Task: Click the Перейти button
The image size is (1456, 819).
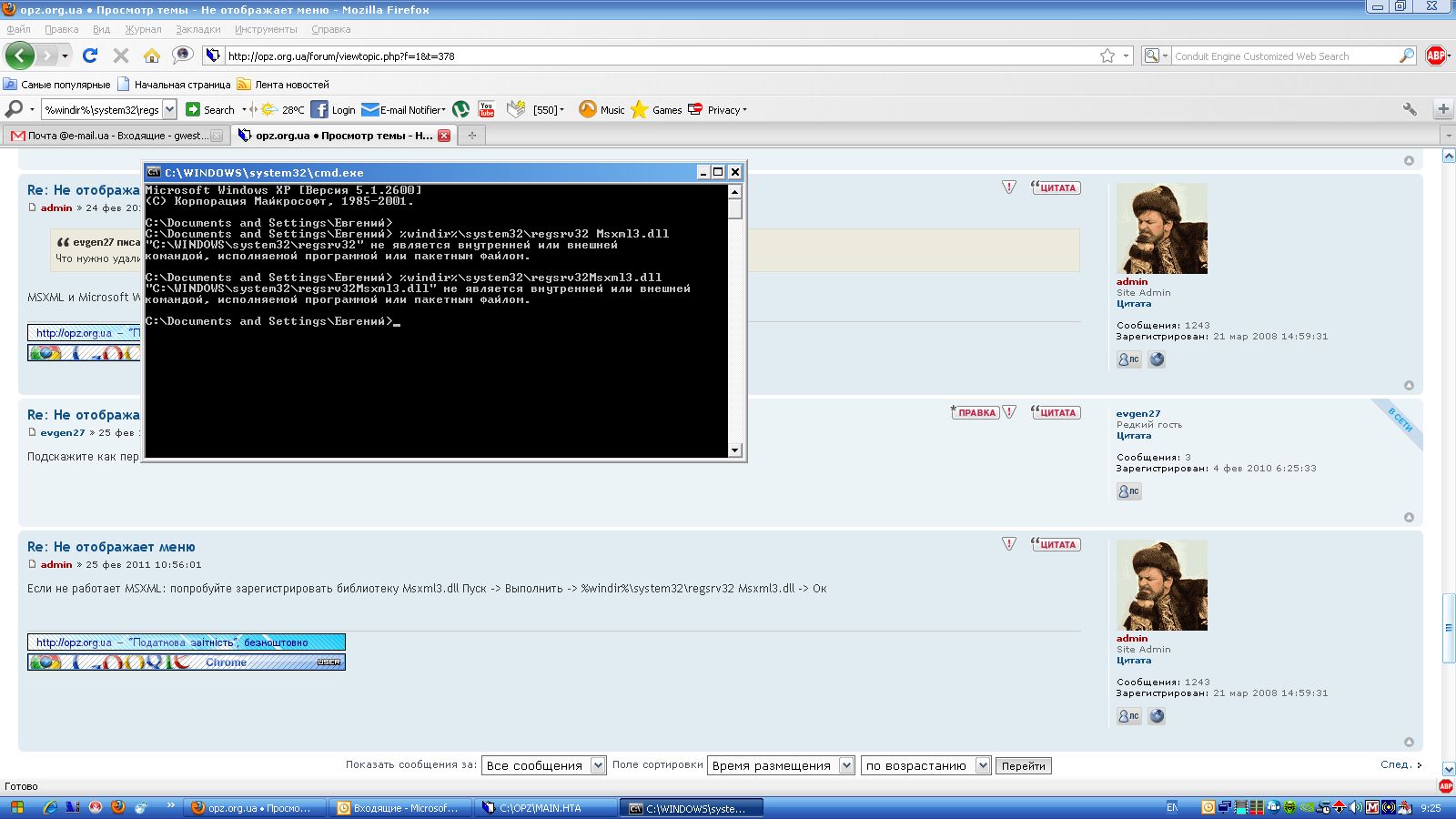Action: pos(1024,766)
